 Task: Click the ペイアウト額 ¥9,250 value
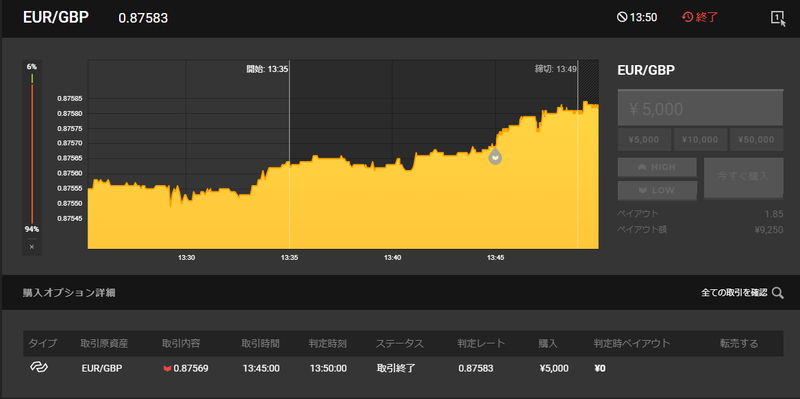click(769, 230)
